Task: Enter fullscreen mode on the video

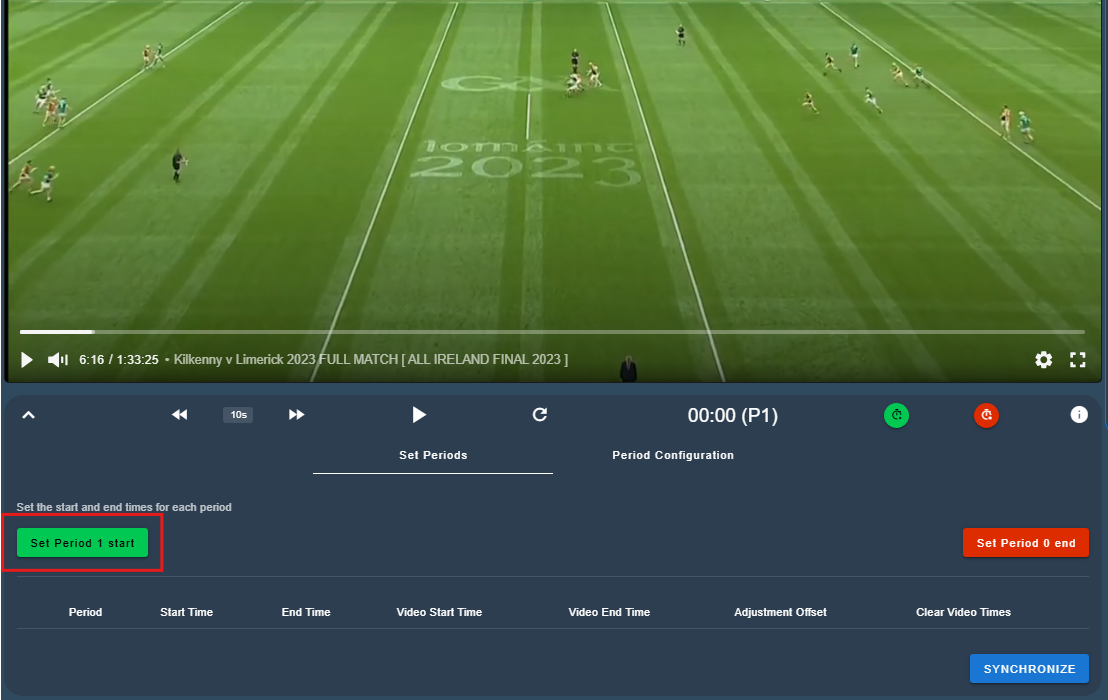Action: pos(1078,360)
